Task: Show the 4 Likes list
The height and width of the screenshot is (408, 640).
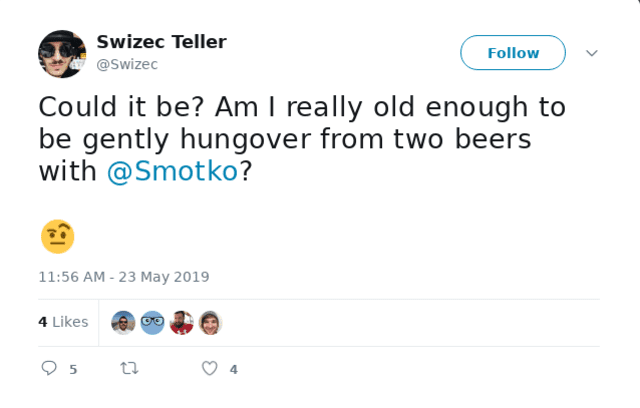Action: 63,322
